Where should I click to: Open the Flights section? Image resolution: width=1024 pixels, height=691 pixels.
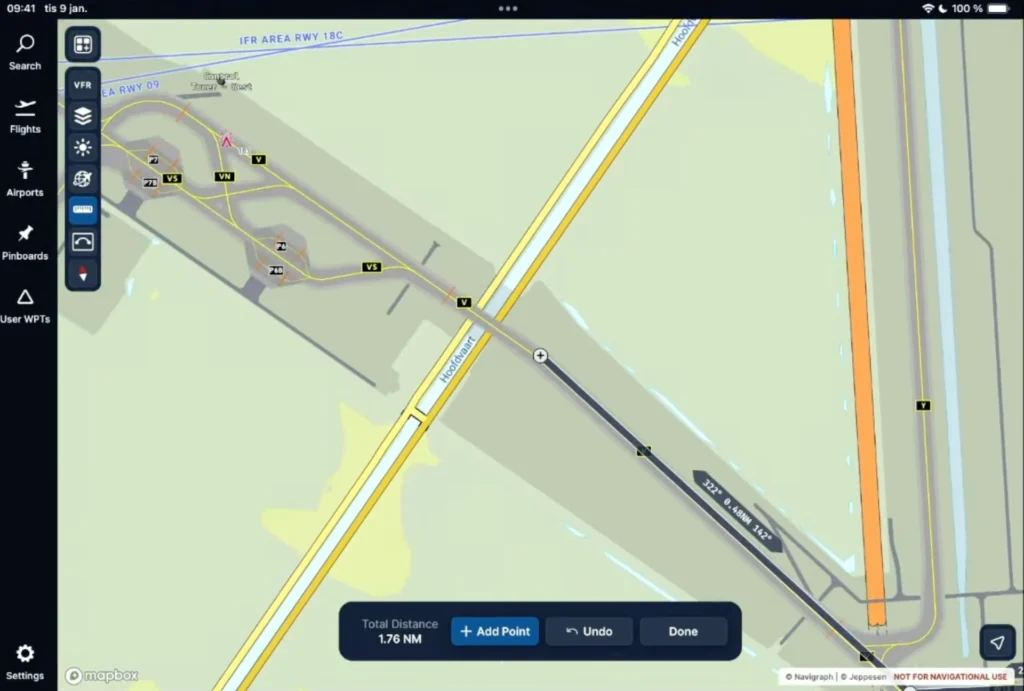25,116
